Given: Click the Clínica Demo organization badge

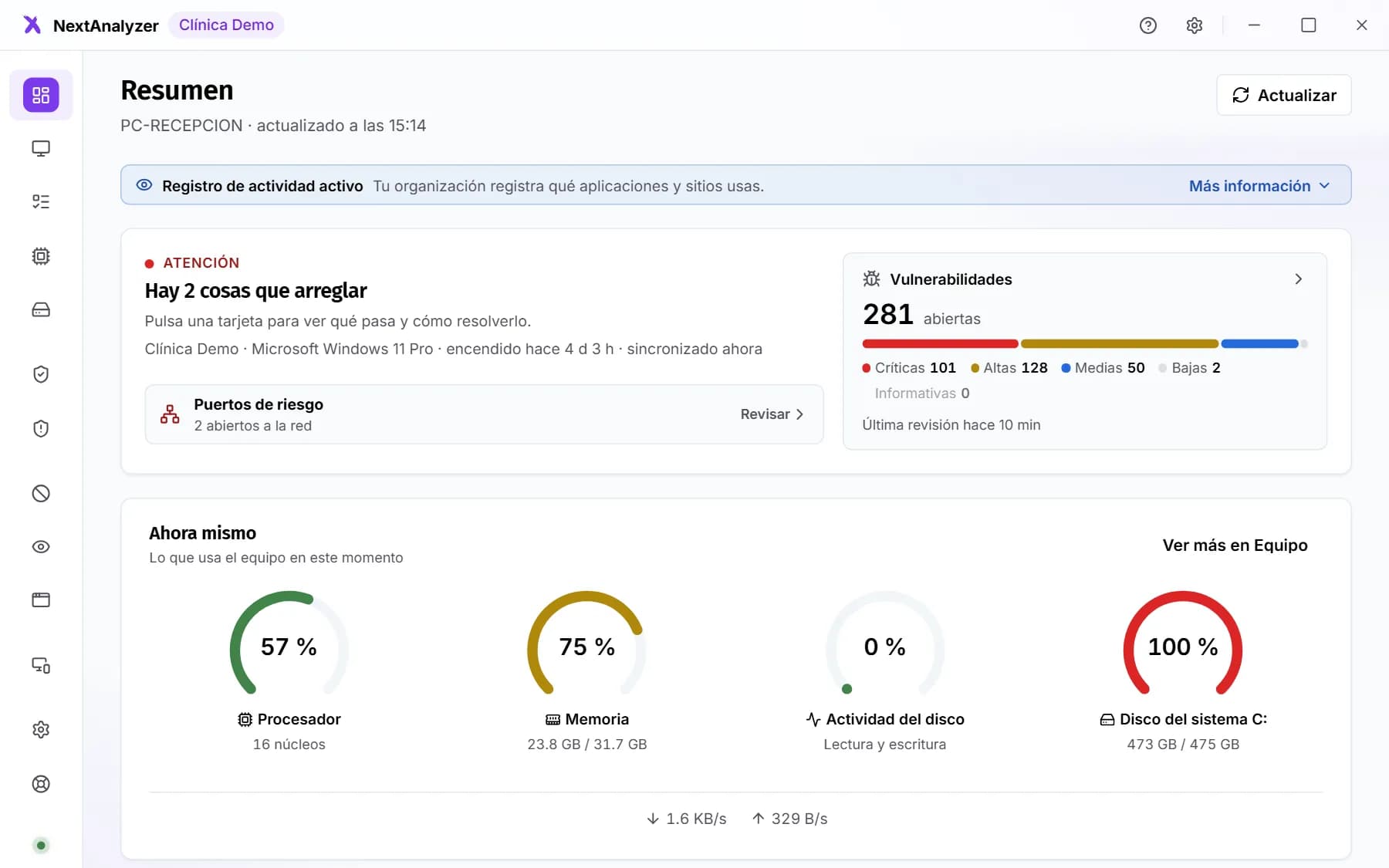Looking at the screenshot, I should click(x=226, y=25).
